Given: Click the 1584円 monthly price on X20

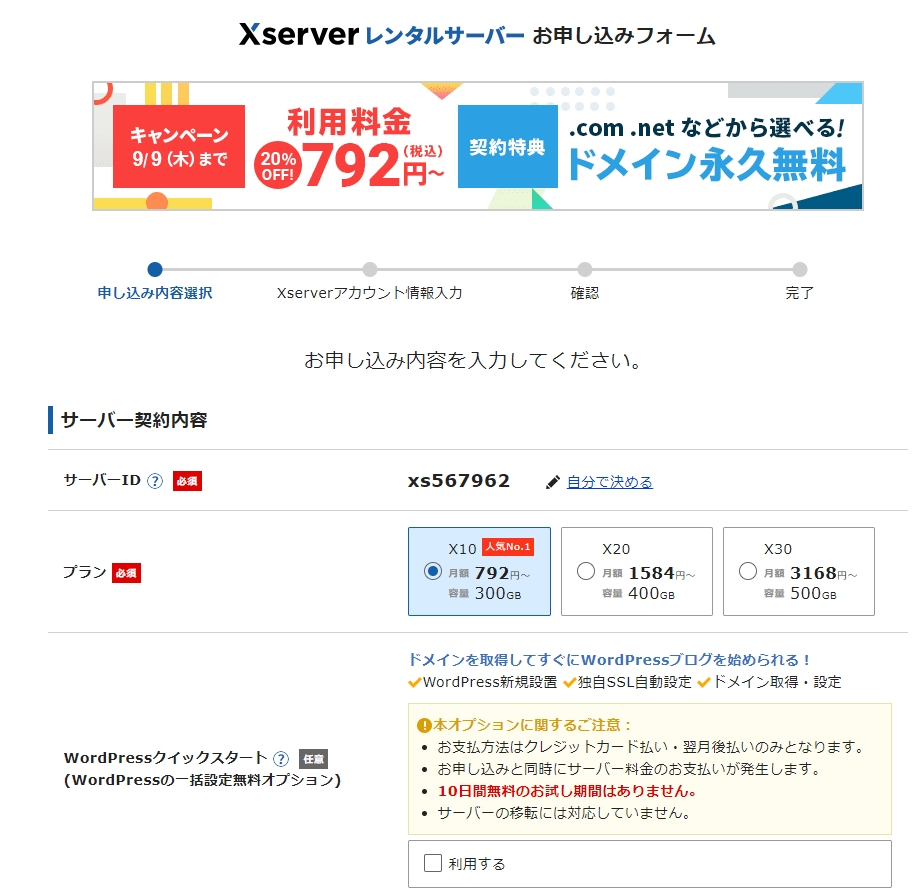Looking at the screenshot, I should coord(662,573).
